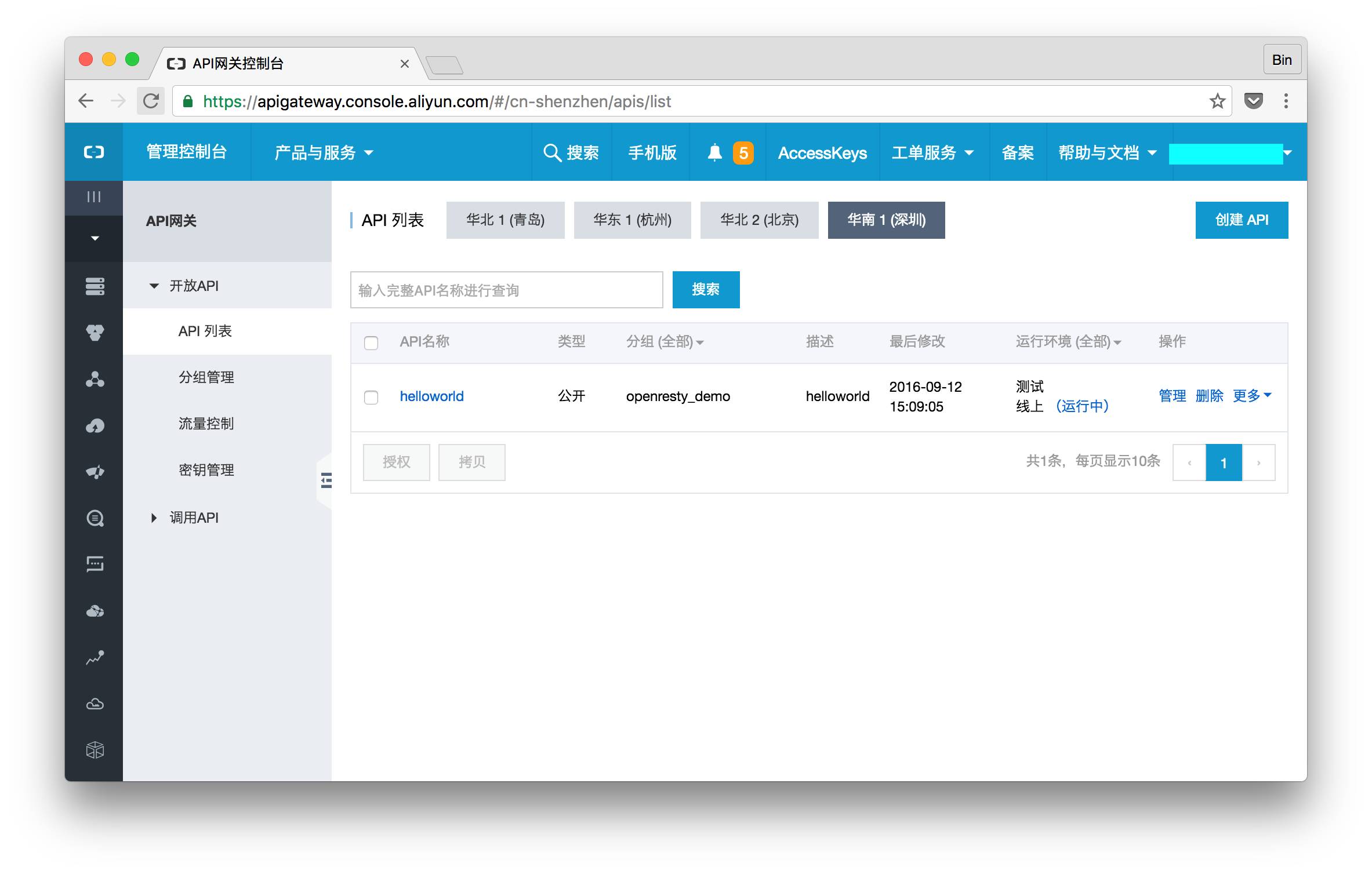Click 手机版 in the header
Image resolution: width=1372 pixels, height=874 pixels.
[652, 152]
